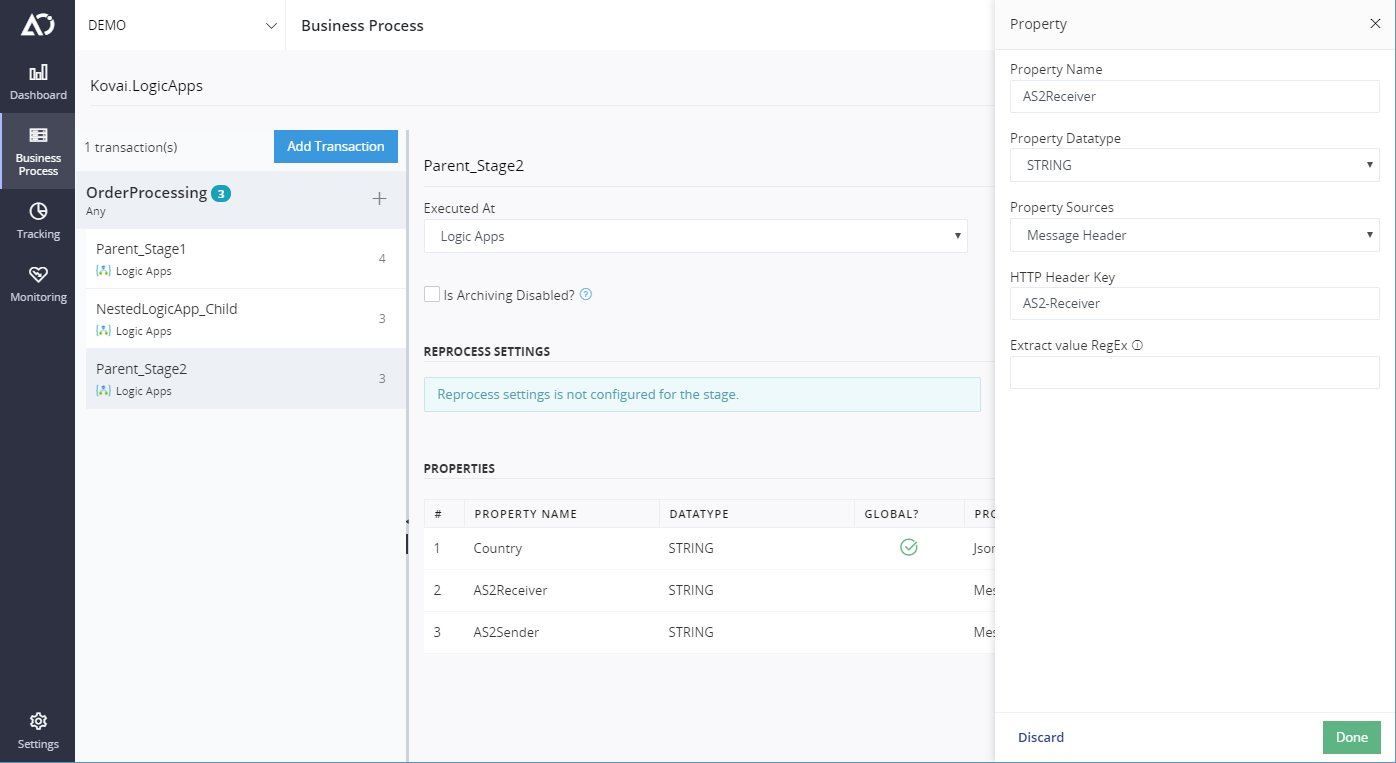Click the AS2Sender property row

[x=709, y=632]
